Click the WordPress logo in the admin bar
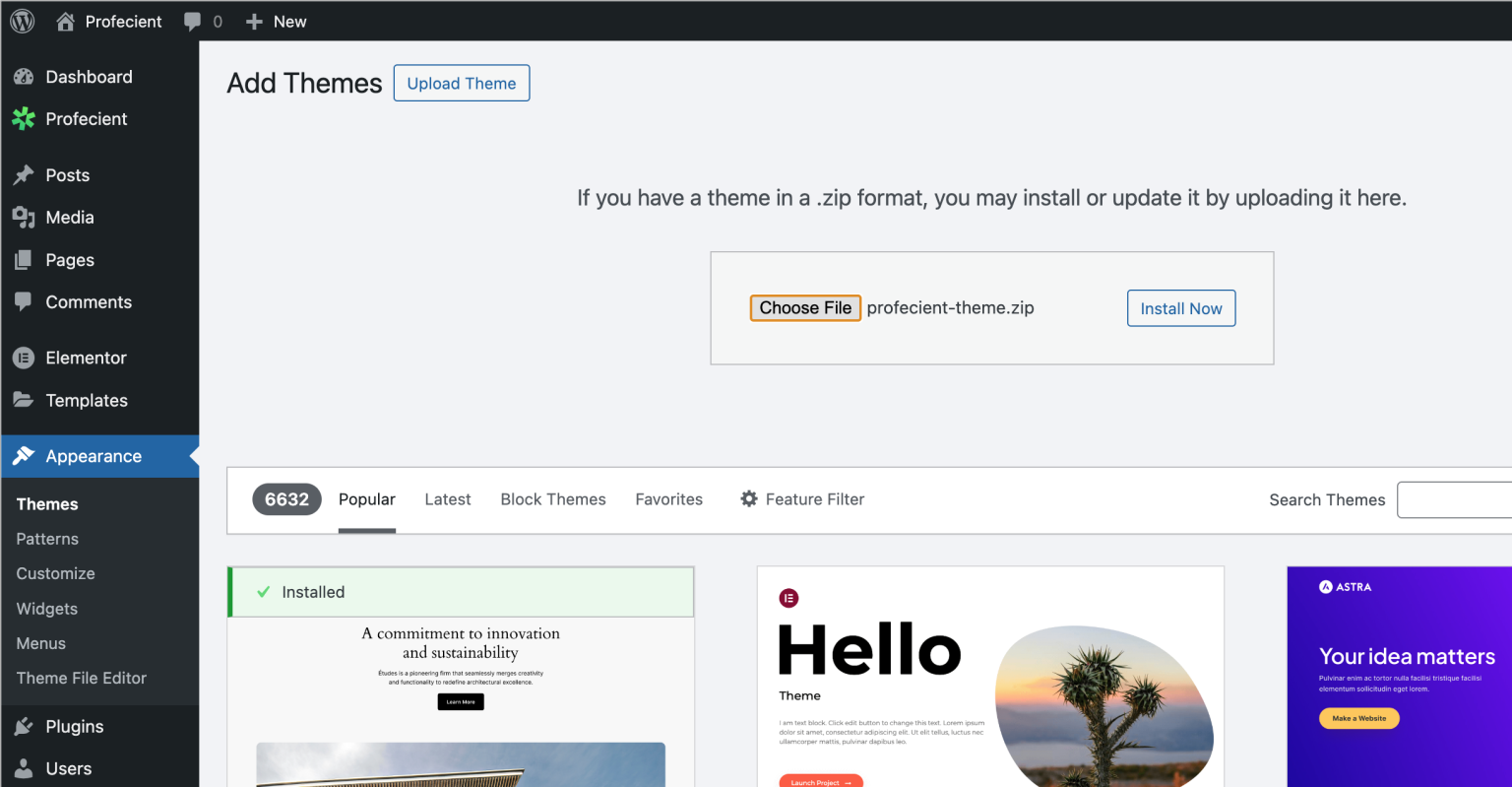This screenshot has height=787, width=1512. point(22,21)
